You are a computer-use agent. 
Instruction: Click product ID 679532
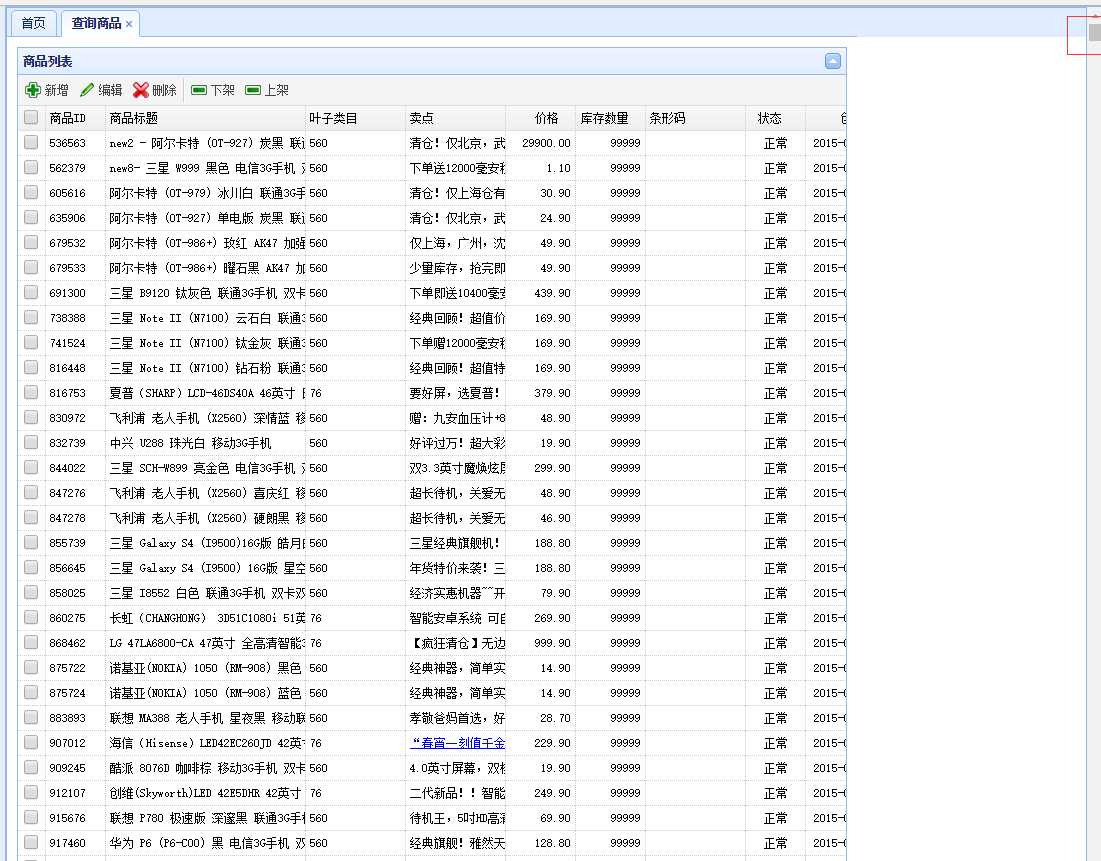pyautogui.click(x=67, y=243)
